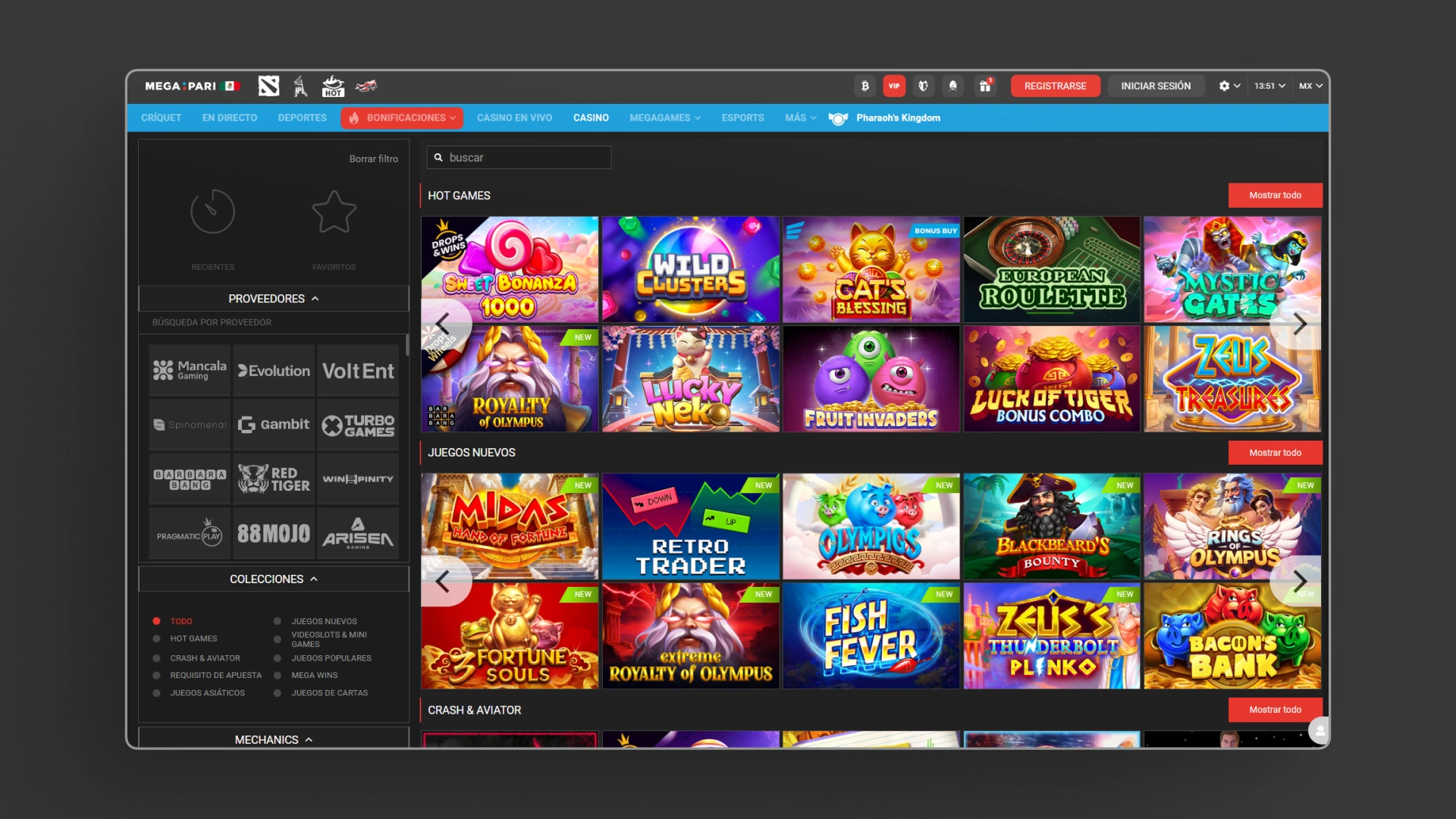Open Pharaoh's Kingdom promo link
Image resolution: width=1456 pixels, height=819 pixels.
884,118
